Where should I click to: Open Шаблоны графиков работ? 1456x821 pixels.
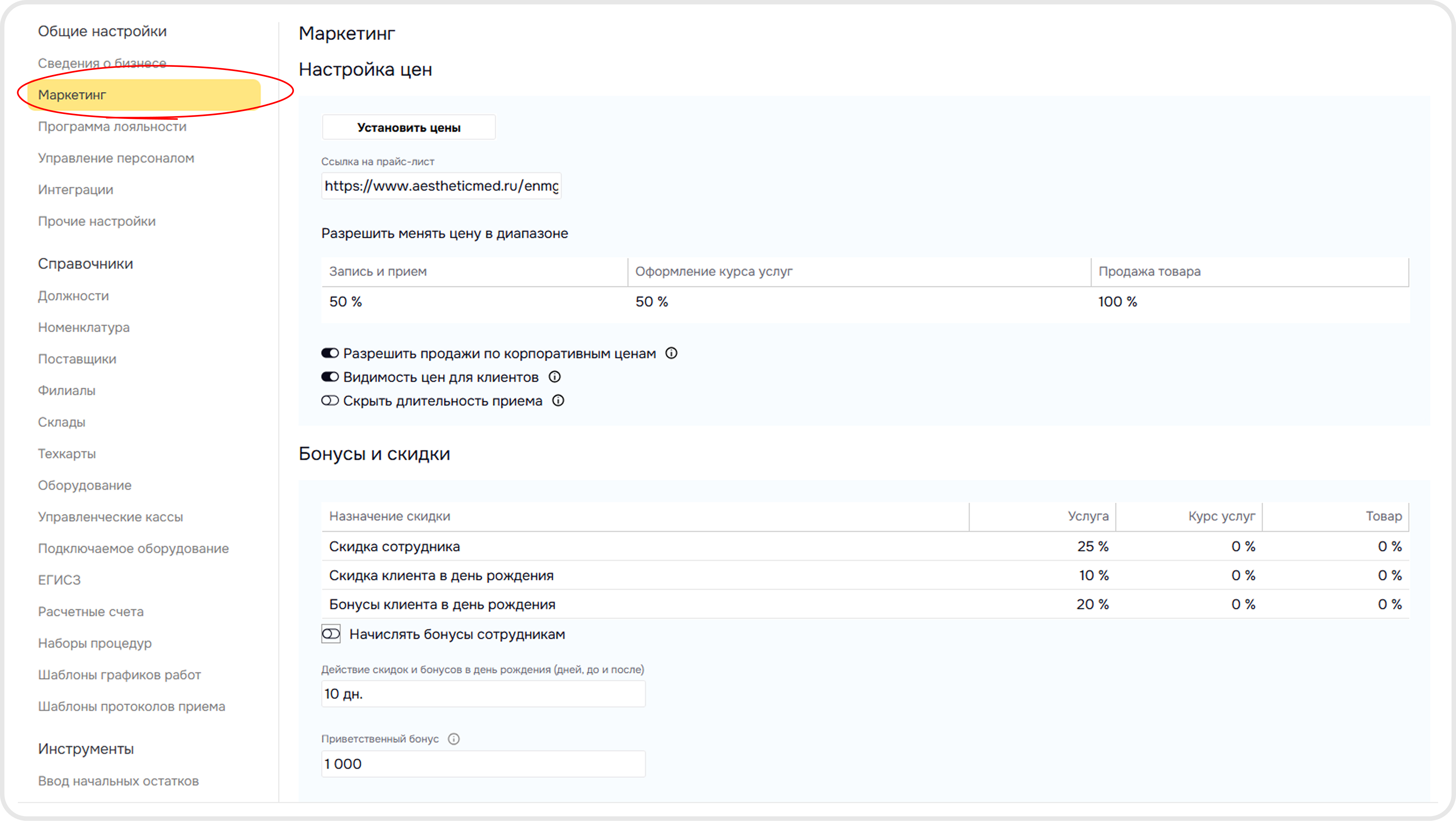click(x=119, y=675)
